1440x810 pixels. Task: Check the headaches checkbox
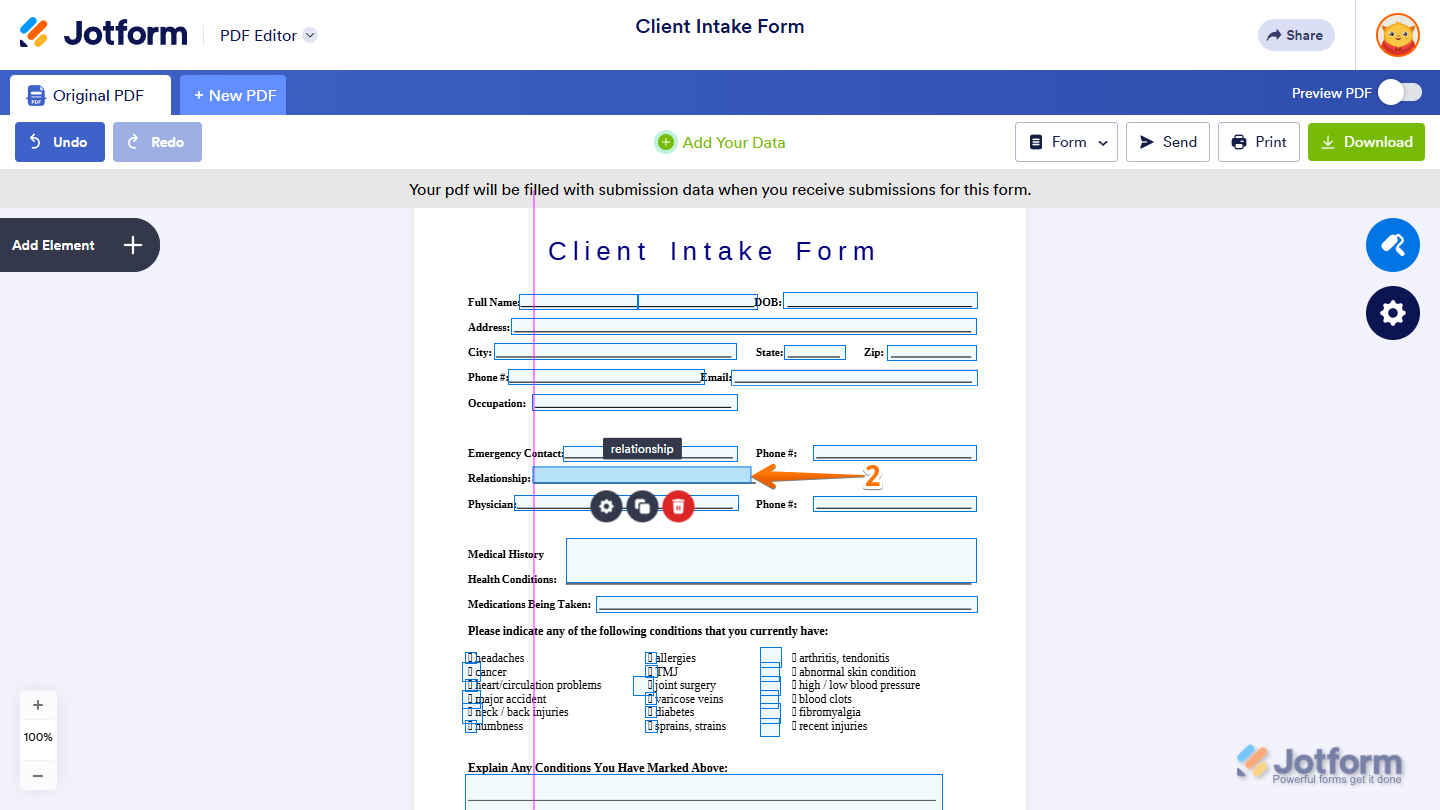(x=471, y=657)
